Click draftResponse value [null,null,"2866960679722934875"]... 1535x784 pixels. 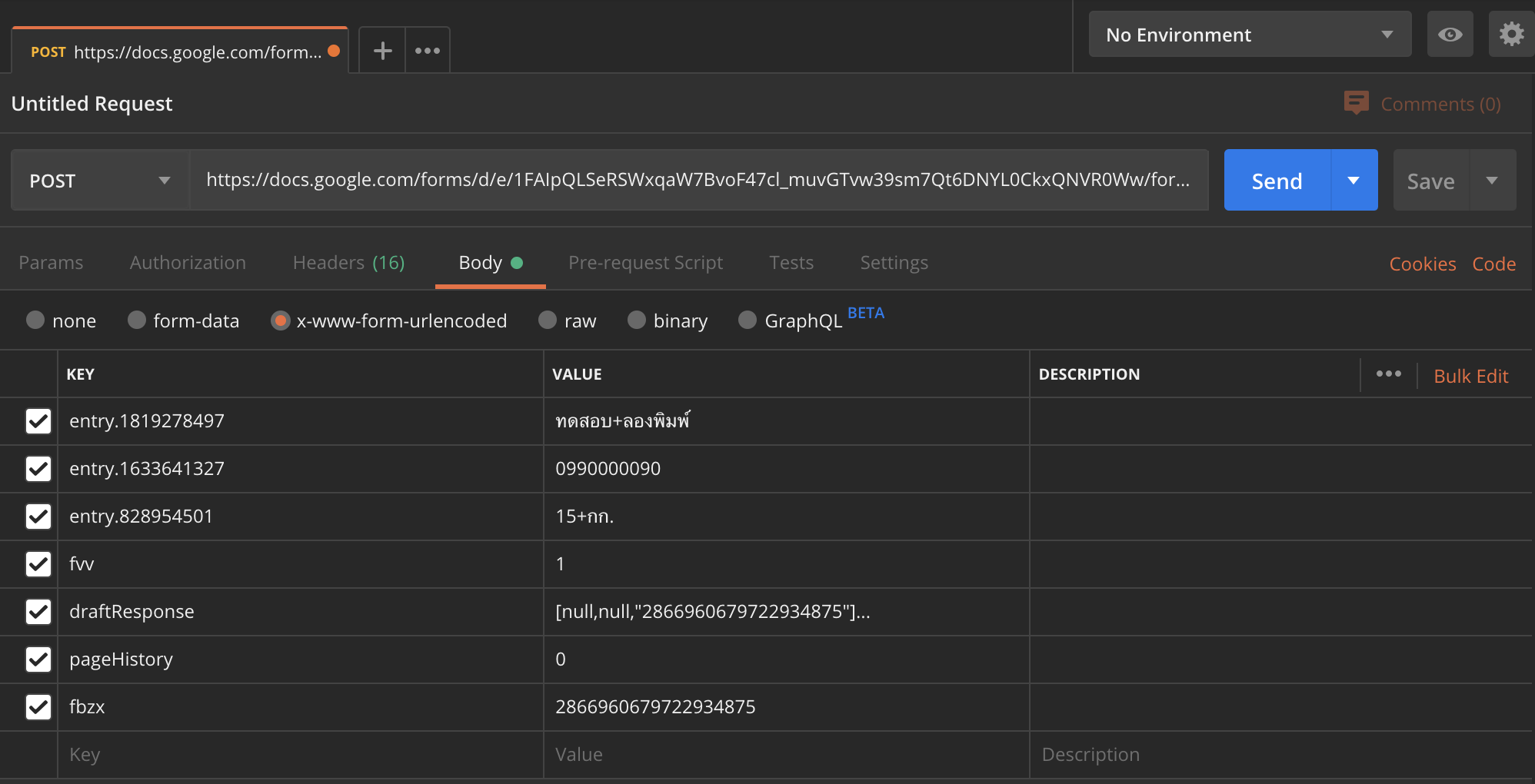[786, 612]
